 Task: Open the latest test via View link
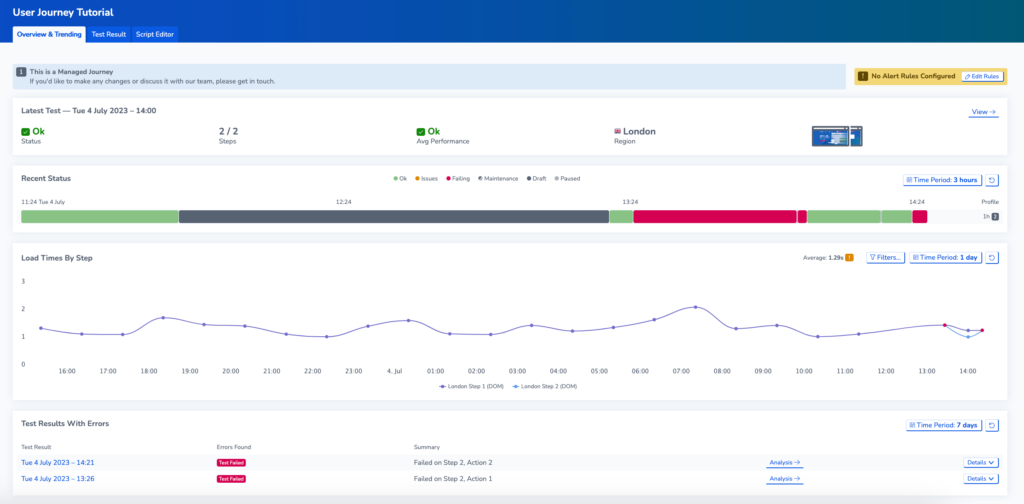pos(983,112)
